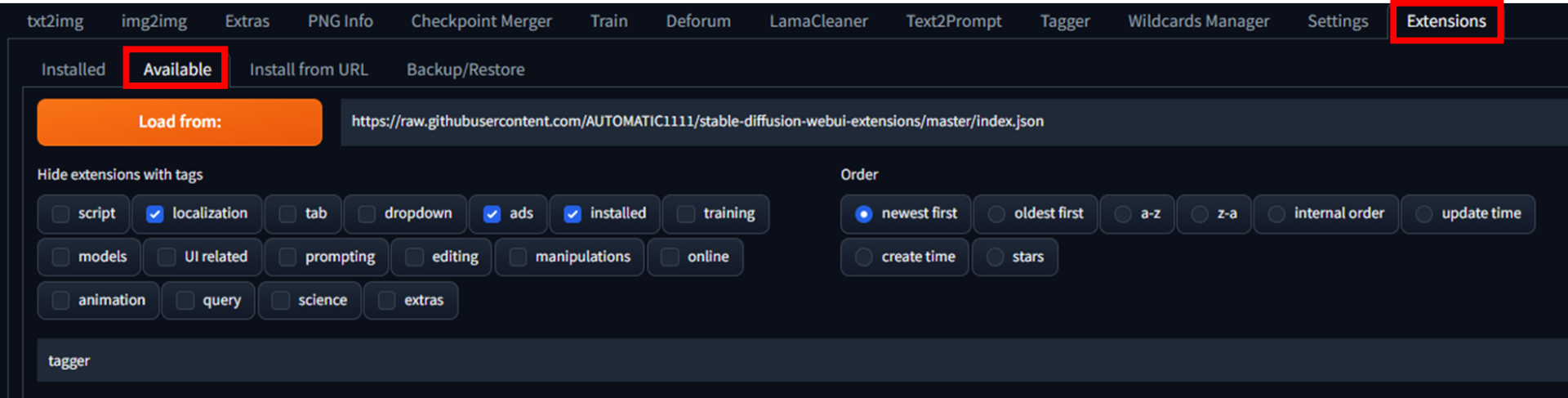Click the orange Load from button
Screen dimensions: 1568x398
pyautogui.click(x=180, y=122)
